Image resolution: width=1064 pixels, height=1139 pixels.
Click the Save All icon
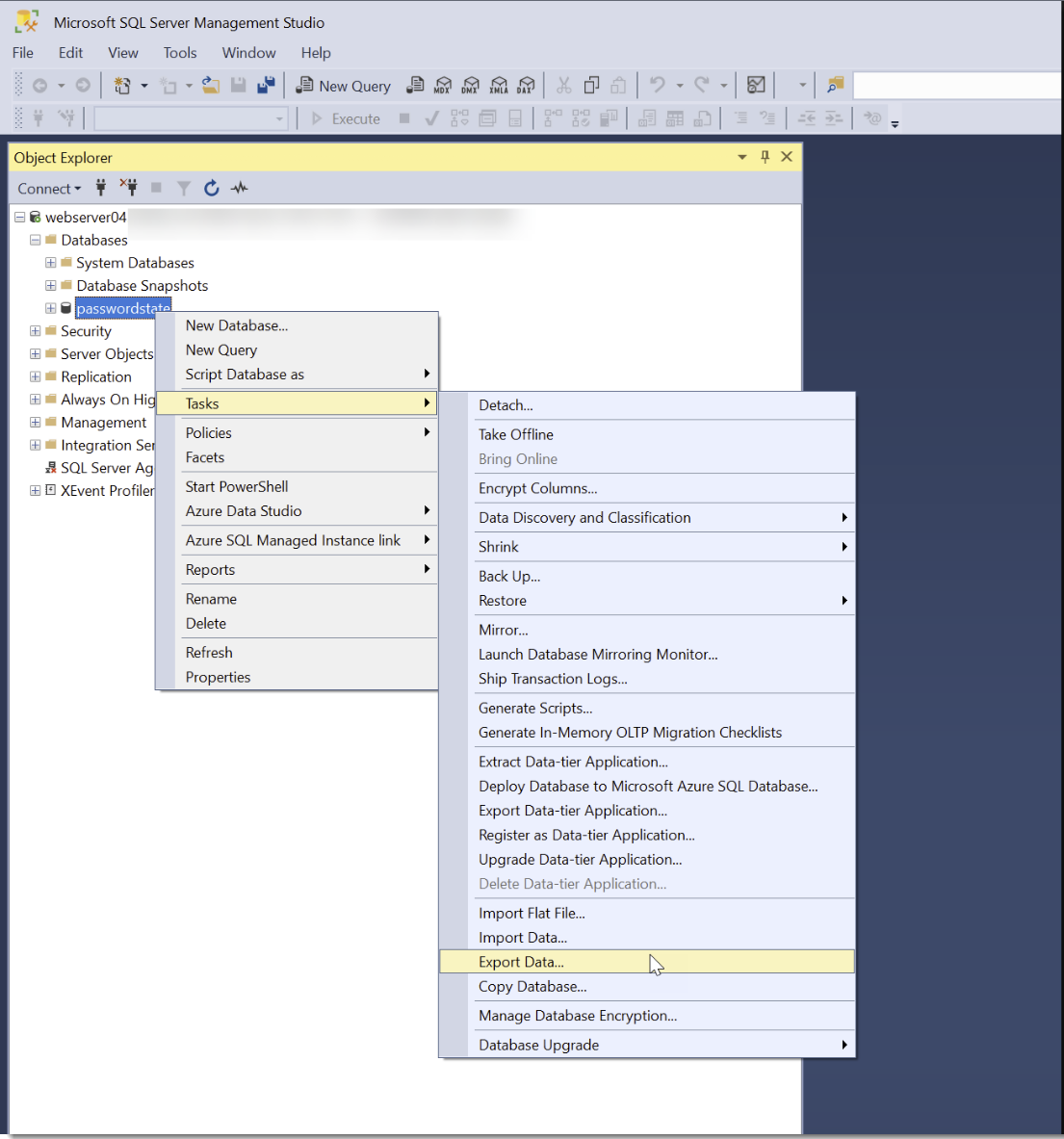(266, 86)
